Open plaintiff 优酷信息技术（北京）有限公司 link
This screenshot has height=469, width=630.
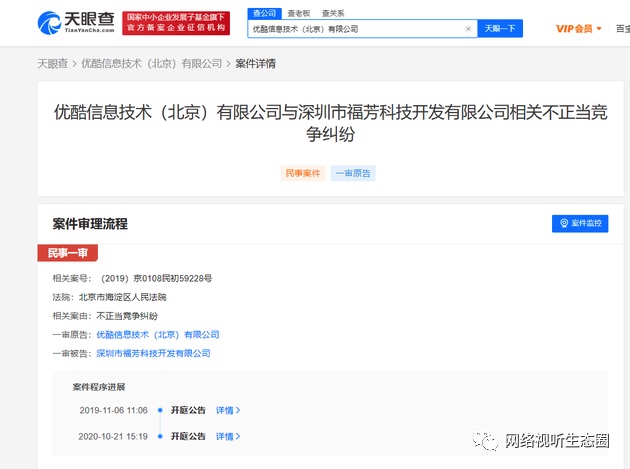[x=158, y=334]
